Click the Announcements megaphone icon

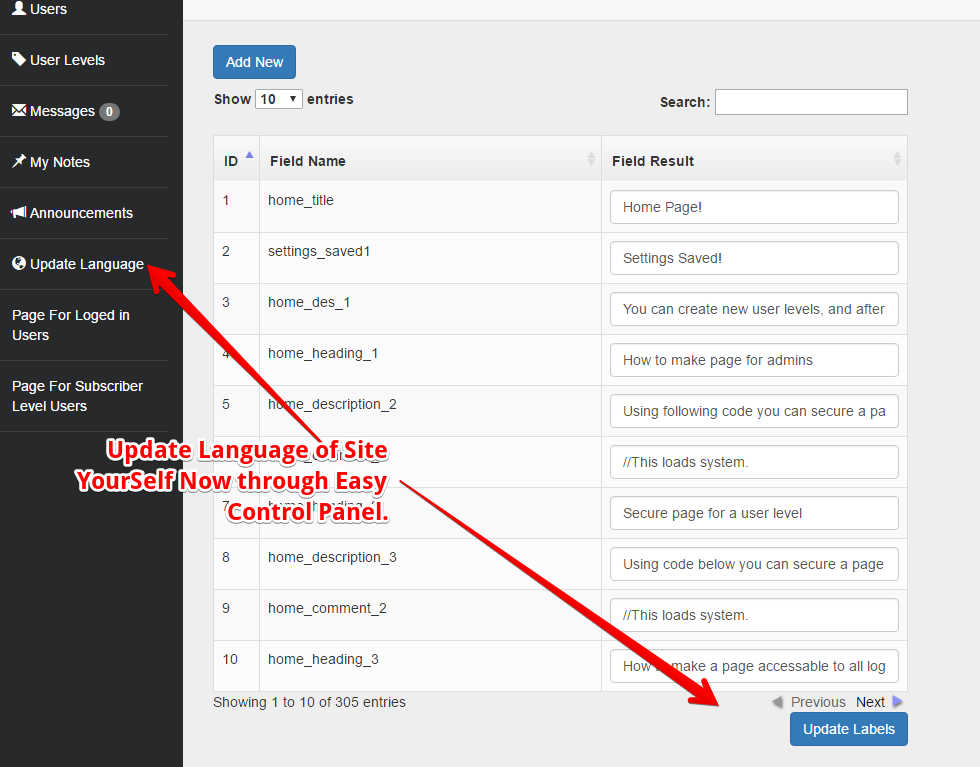[x=19, y=213]
